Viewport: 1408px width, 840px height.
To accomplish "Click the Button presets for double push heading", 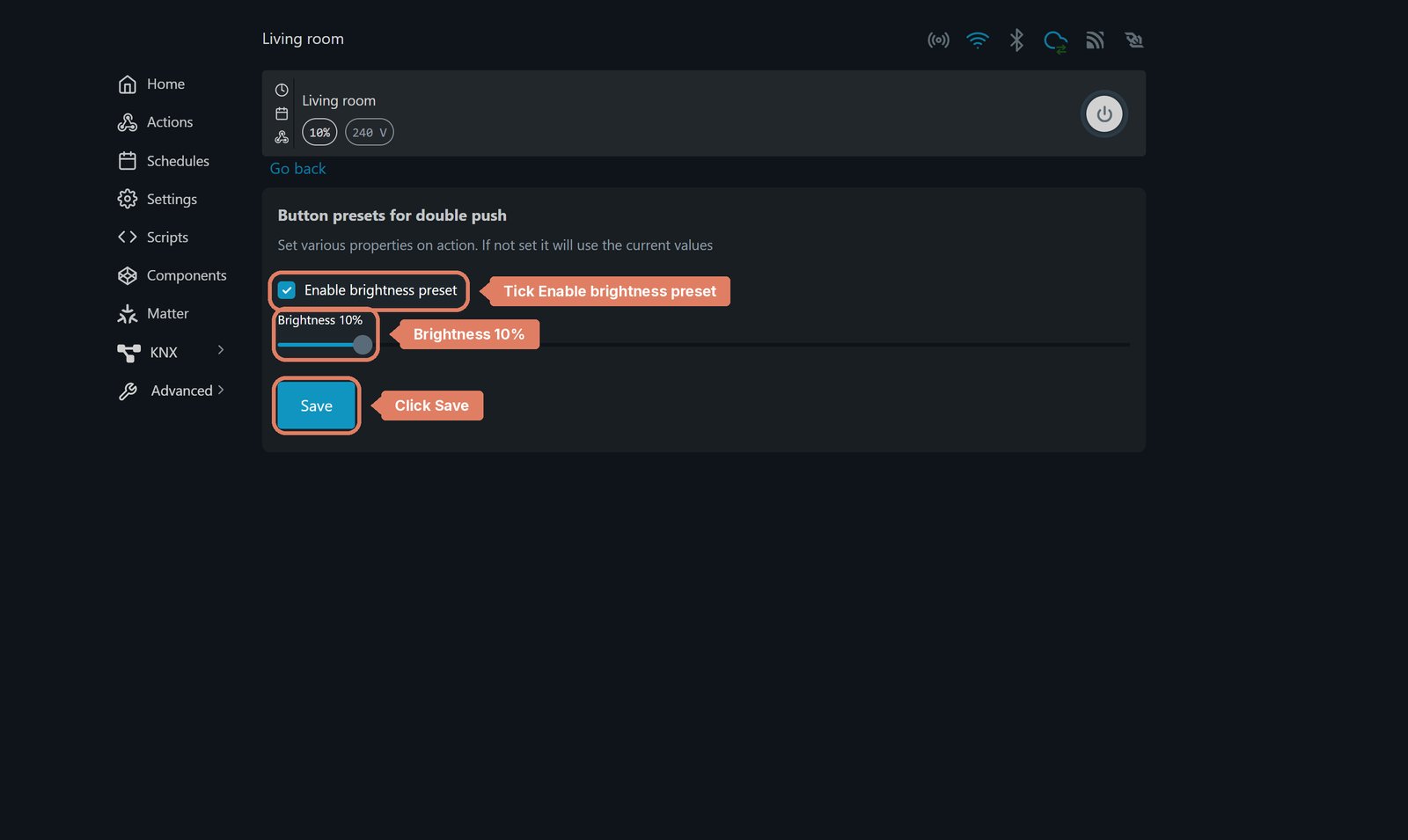I will [x=392, y=215].
